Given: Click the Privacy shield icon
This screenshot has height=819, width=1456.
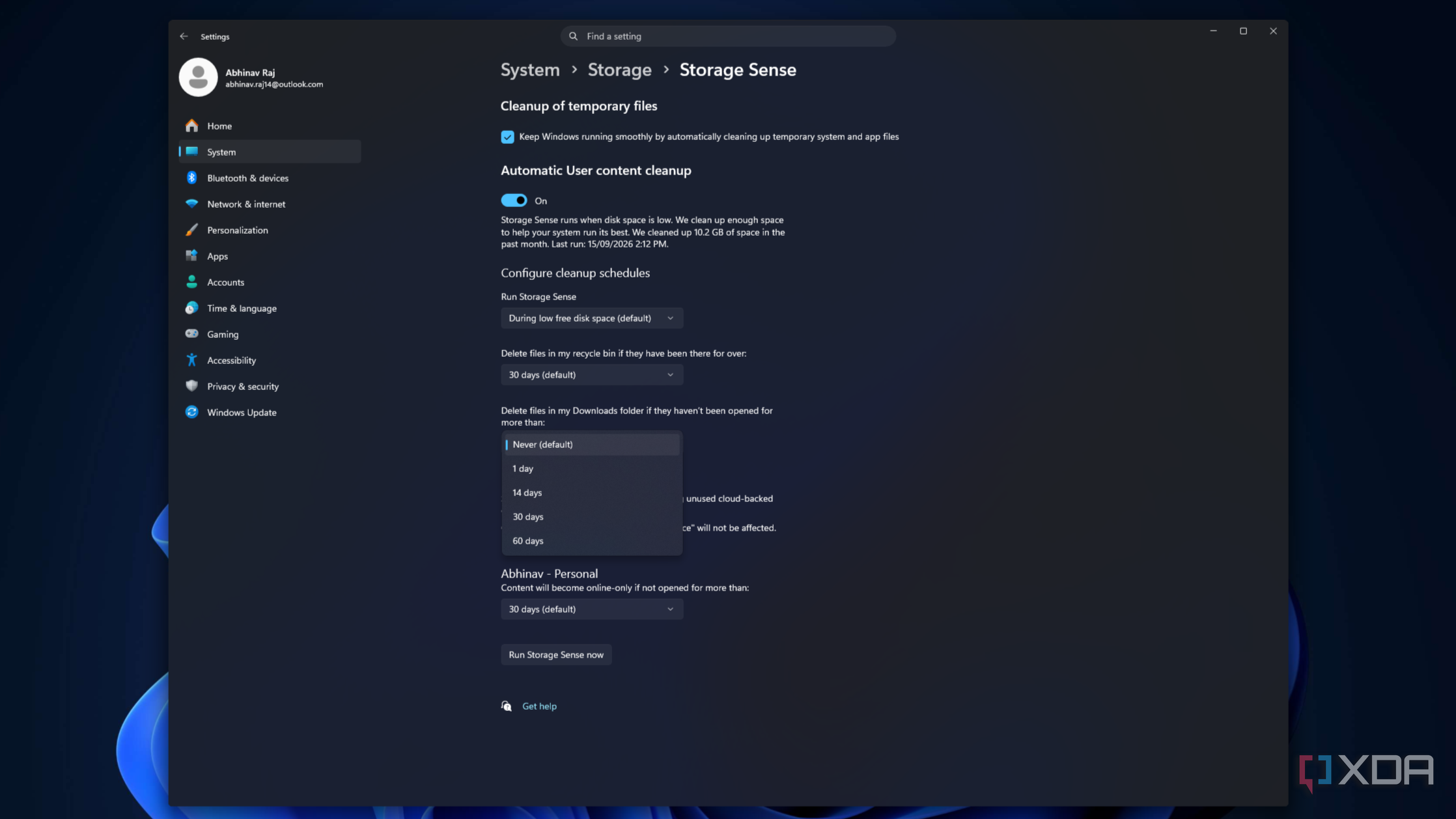Looking at the screenshot, I should pyautogui.click(x=191, y=386).
